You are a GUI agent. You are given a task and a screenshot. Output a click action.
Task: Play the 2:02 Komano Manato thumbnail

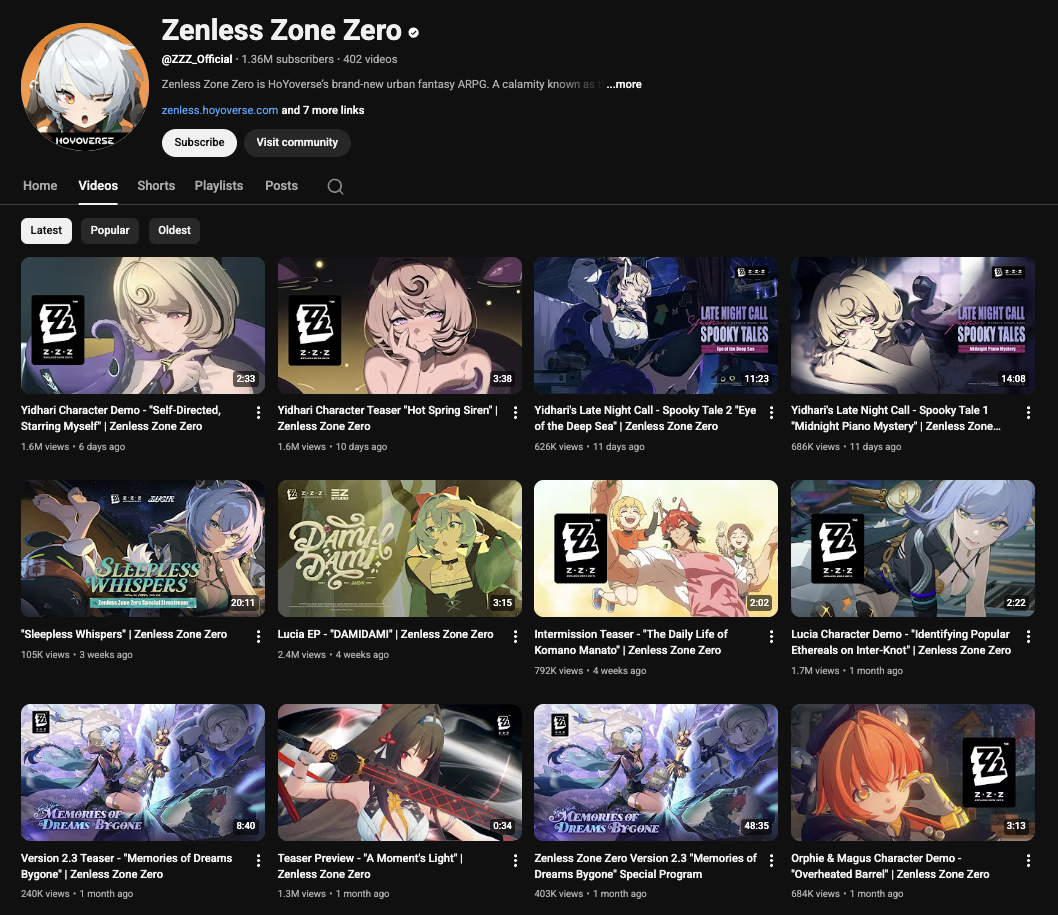pos(656,549)
